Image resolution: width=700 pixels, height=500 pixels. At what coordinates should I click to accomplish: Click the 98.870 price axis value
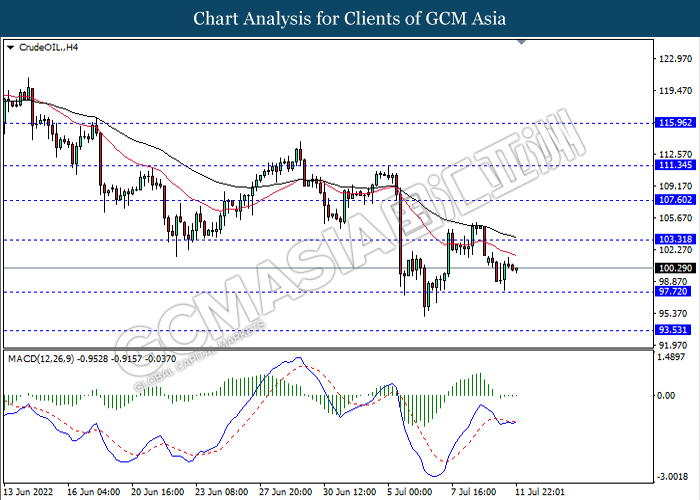(673, 282)
